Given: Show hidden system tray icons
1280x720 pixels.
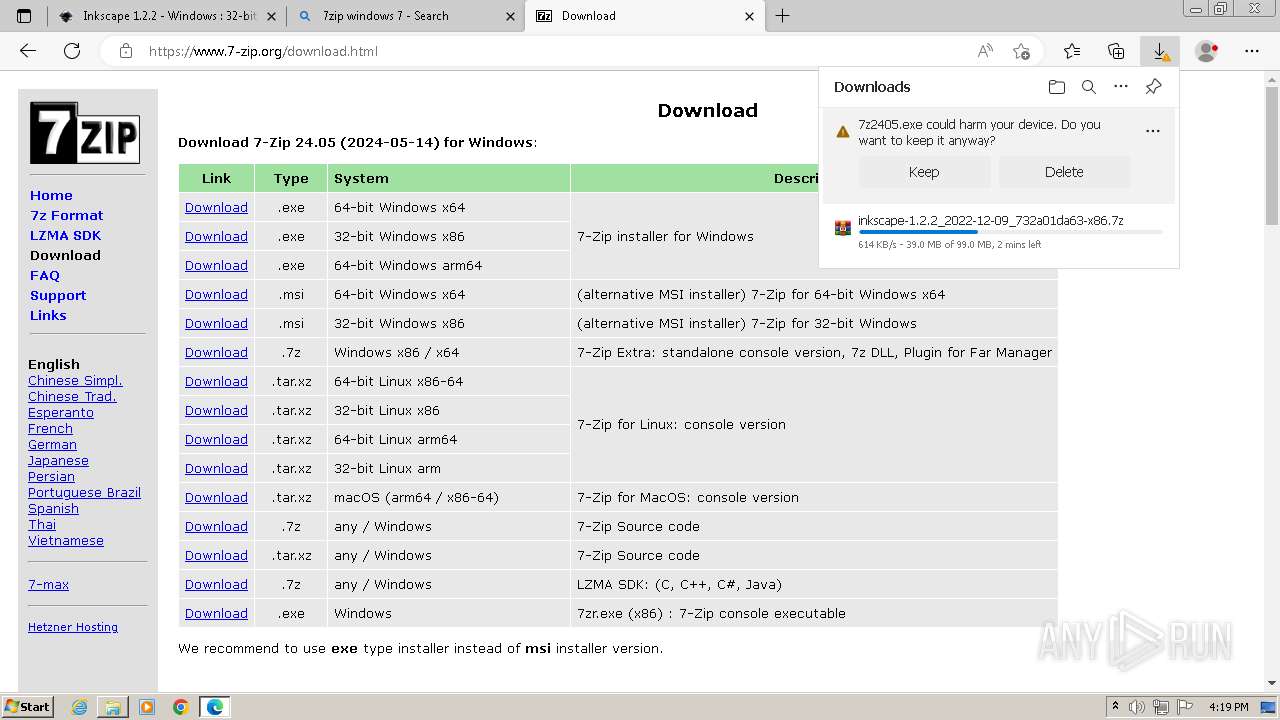Looking at the screenshot, I should tap(1116, 707).
